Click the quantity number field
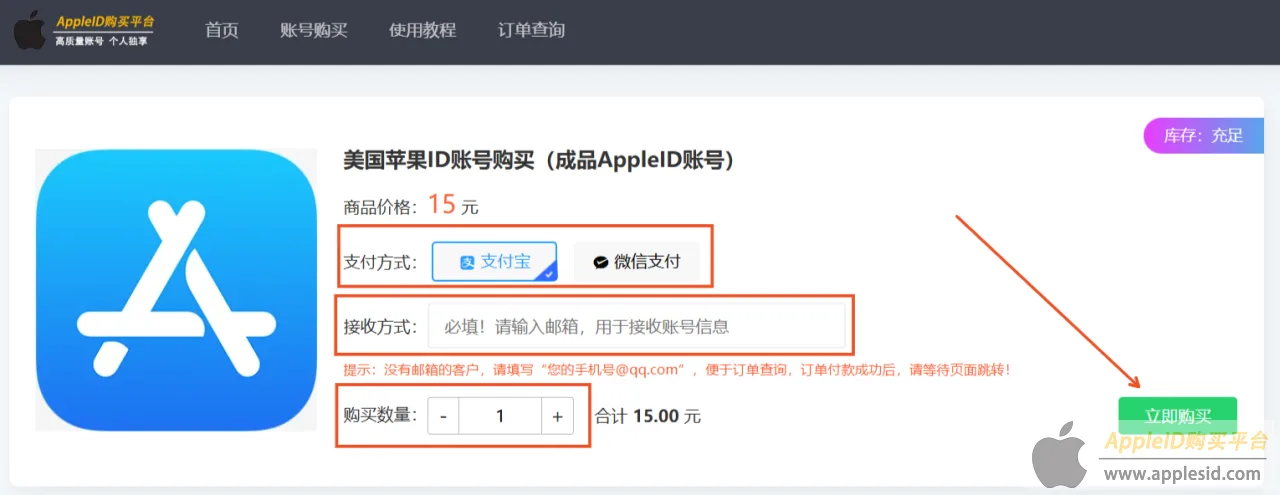Viewport: 1280px width, 495px height. pyautogui.click(x=500, y=416)
